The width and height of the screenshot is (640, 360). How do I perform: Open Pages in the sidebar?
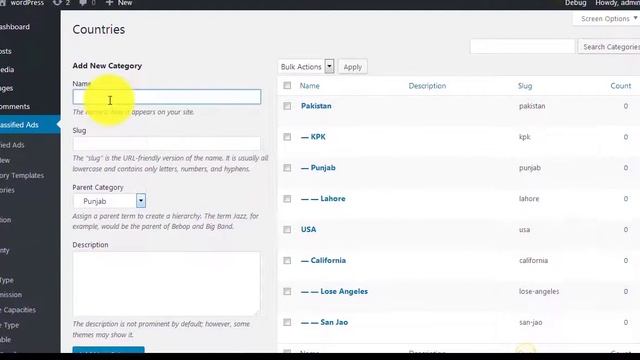click(x=7, y=88)
